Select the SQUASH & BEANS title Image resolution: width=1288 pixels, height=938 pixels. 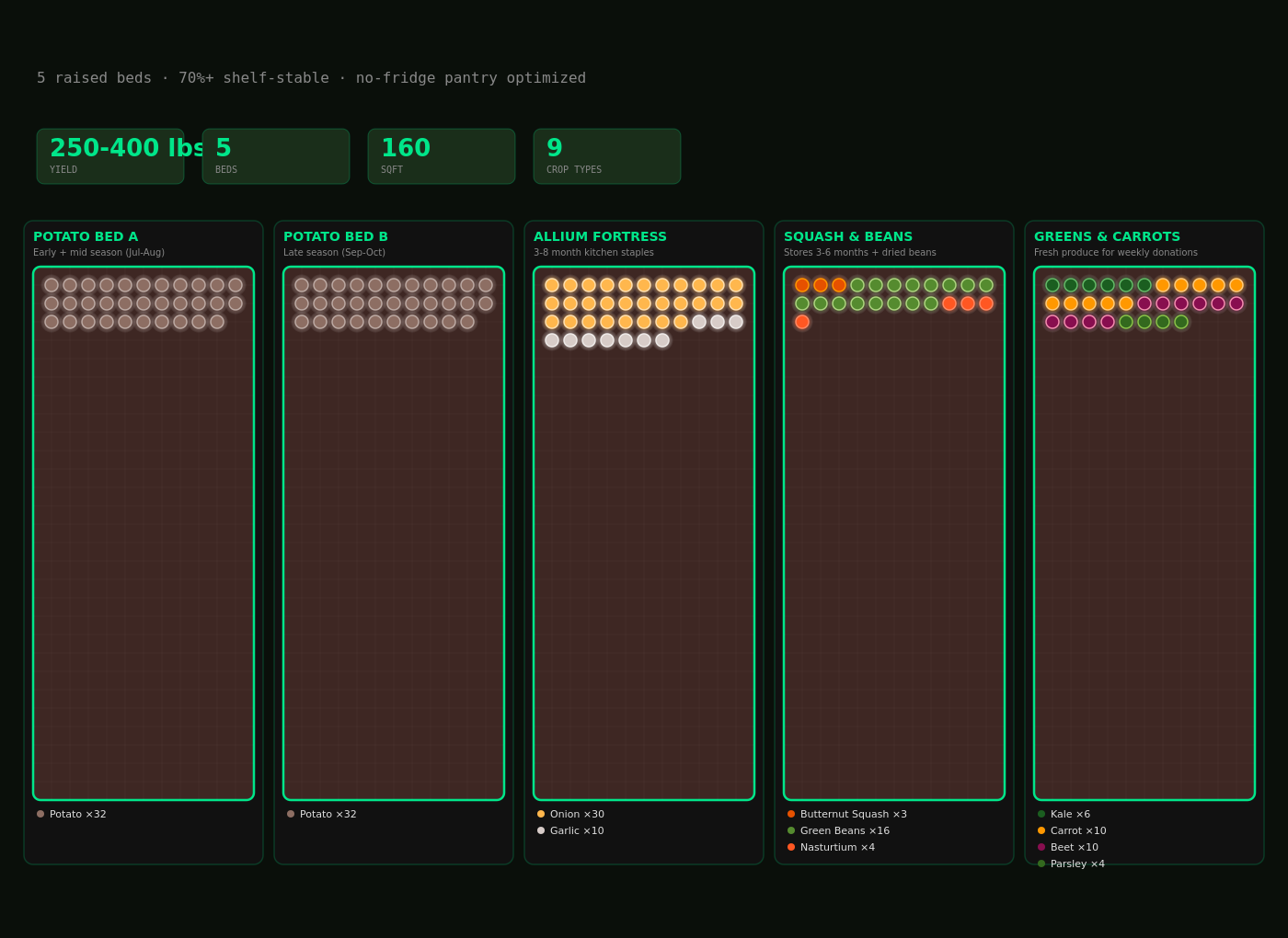pos(848,236)
